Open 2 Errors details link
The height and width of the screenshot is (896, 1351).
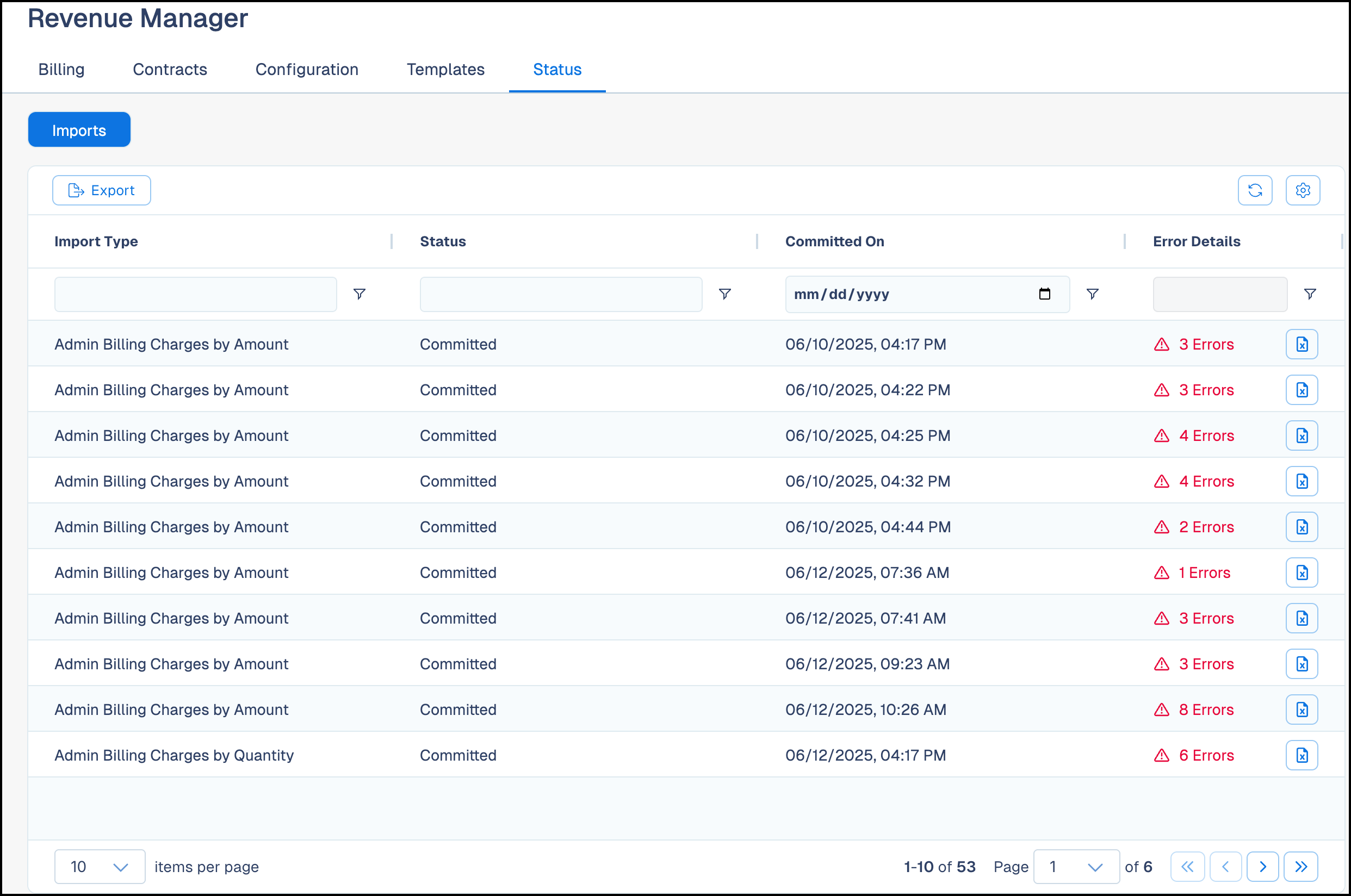(x=1206, y=527)
